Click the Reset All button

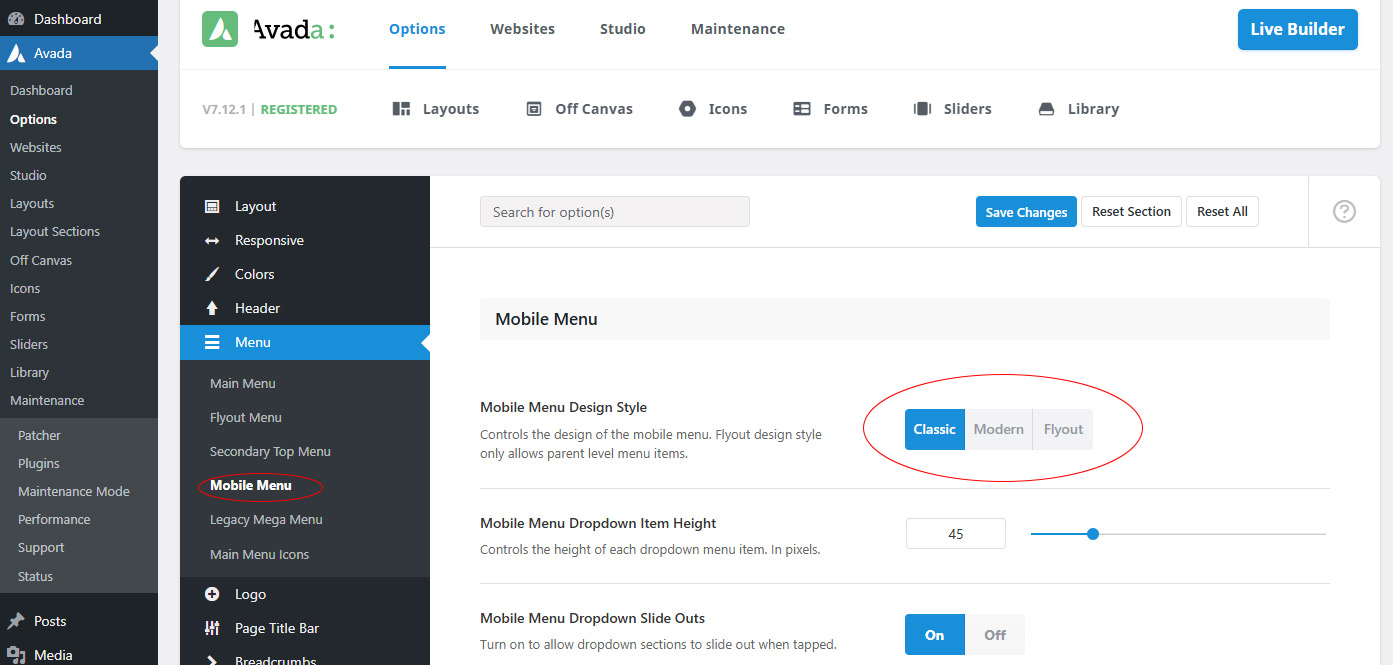click(x=1222, y=211)
